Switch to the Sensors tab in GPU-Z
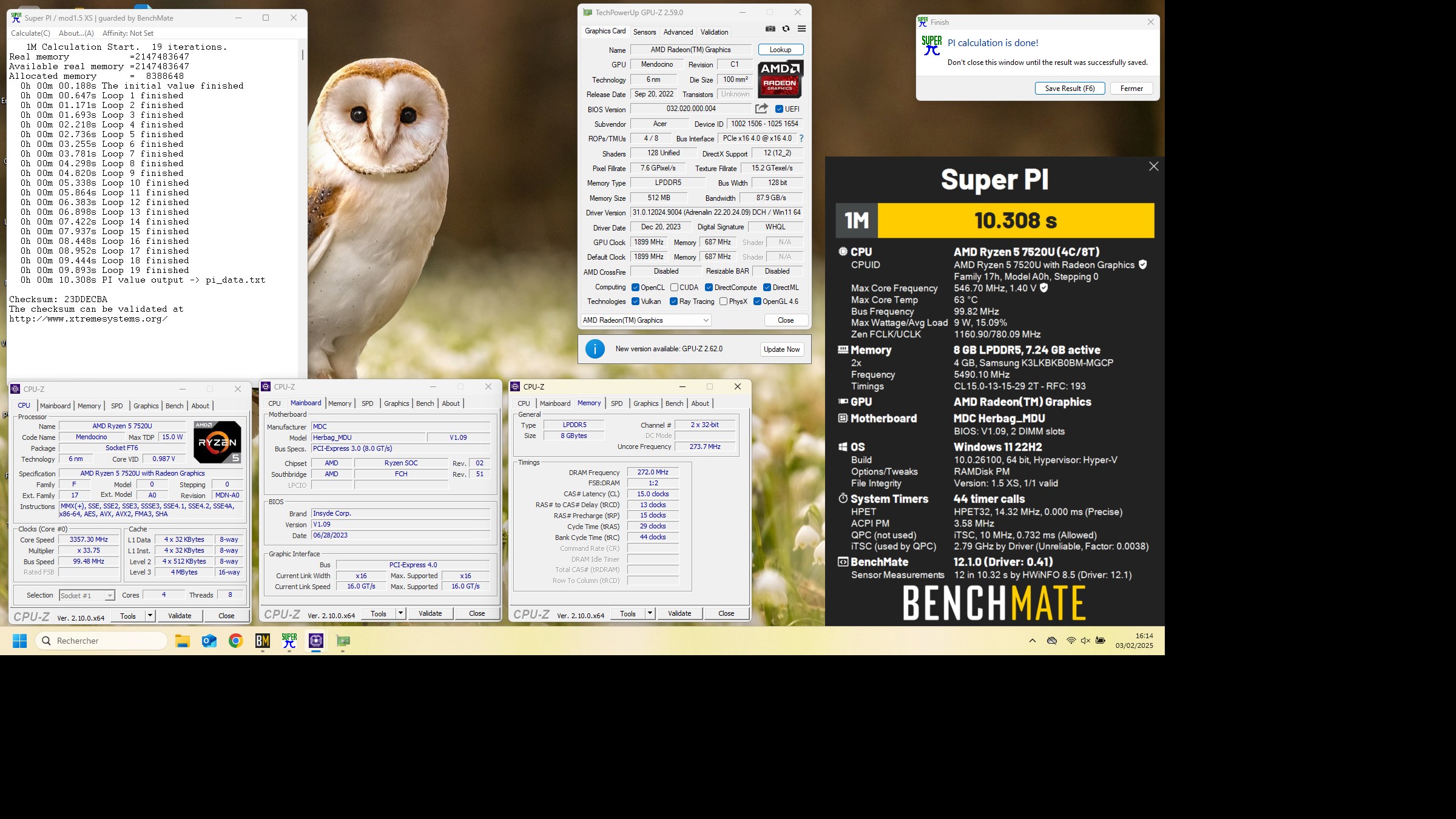The image size is (1456, 819). pos(644,32)
